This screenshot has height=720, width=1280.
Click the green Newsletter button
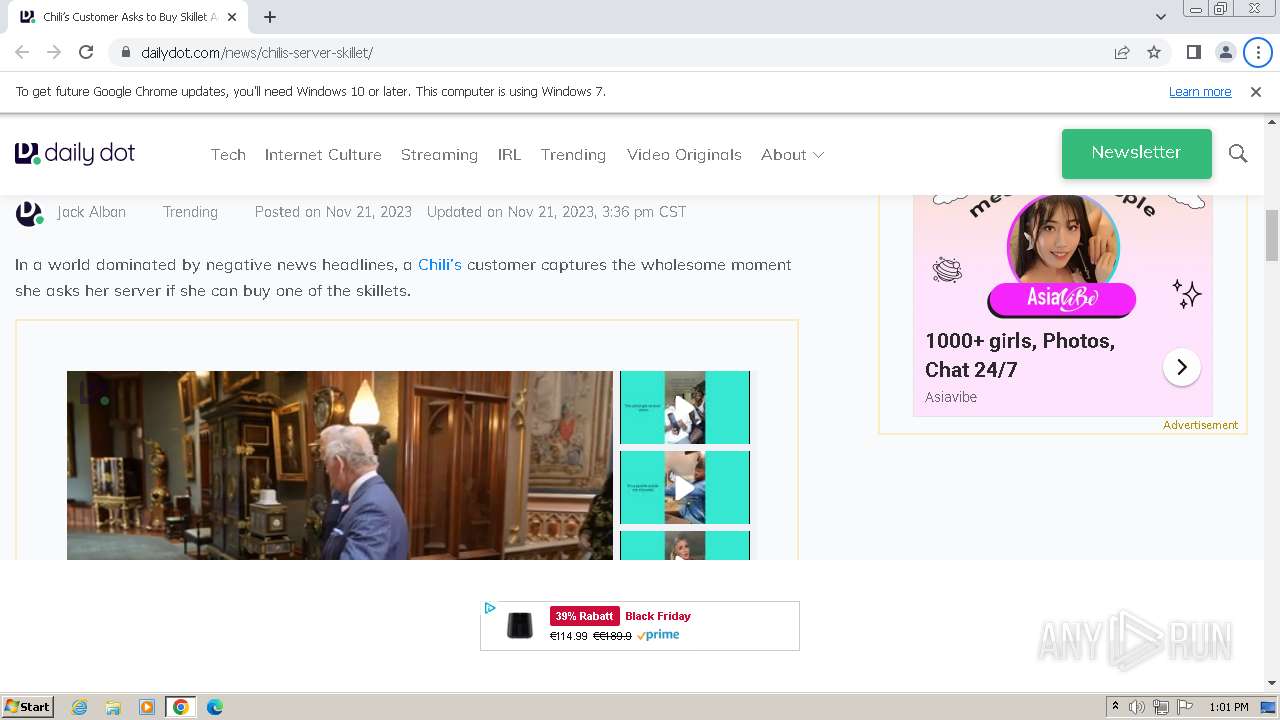(1136, 153)
